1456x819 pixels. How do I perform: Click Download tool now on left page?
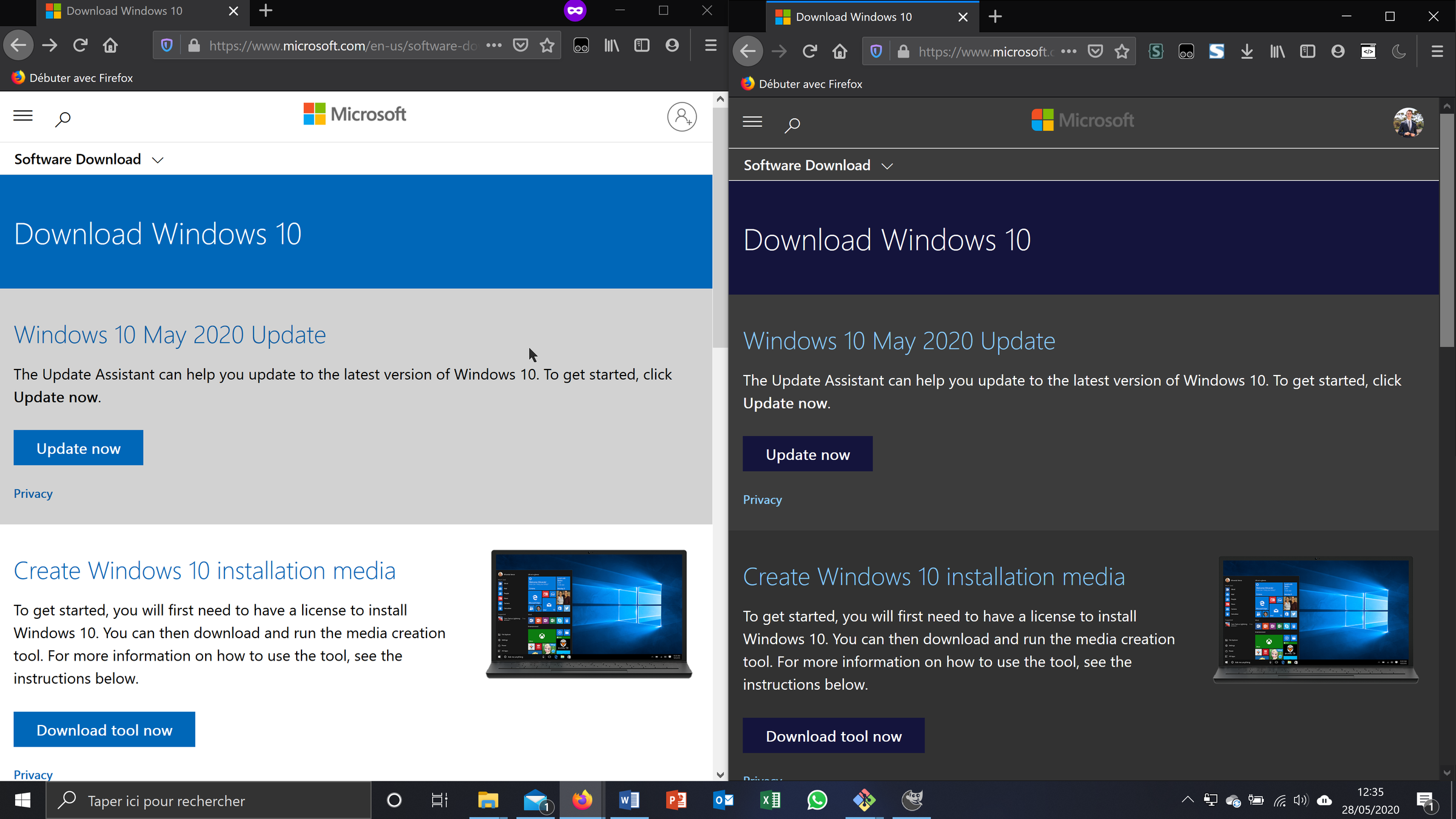pos(104,730)
